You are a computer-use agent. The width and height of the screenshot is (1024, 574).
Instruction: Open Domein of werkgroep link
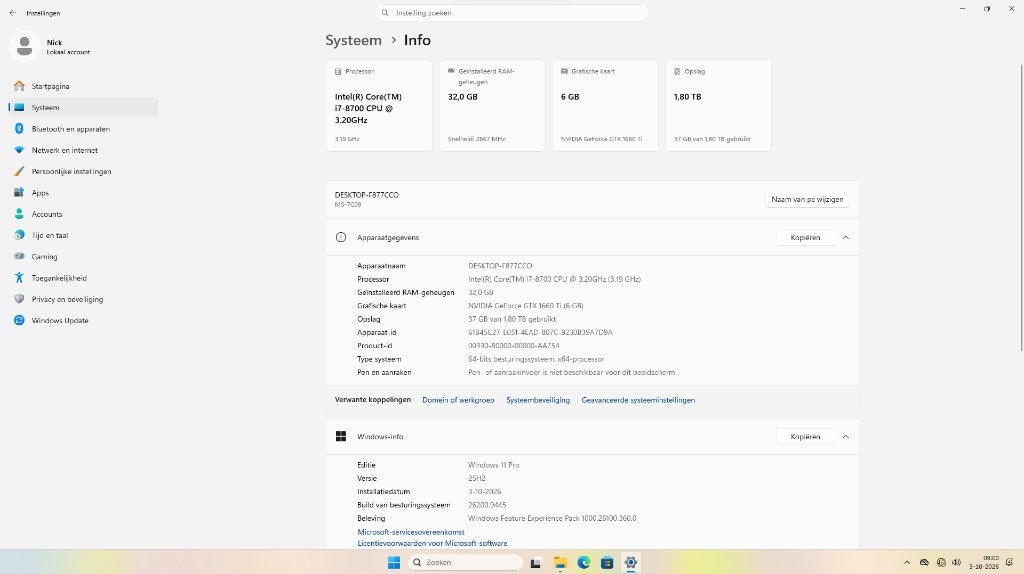pos(458,400)
